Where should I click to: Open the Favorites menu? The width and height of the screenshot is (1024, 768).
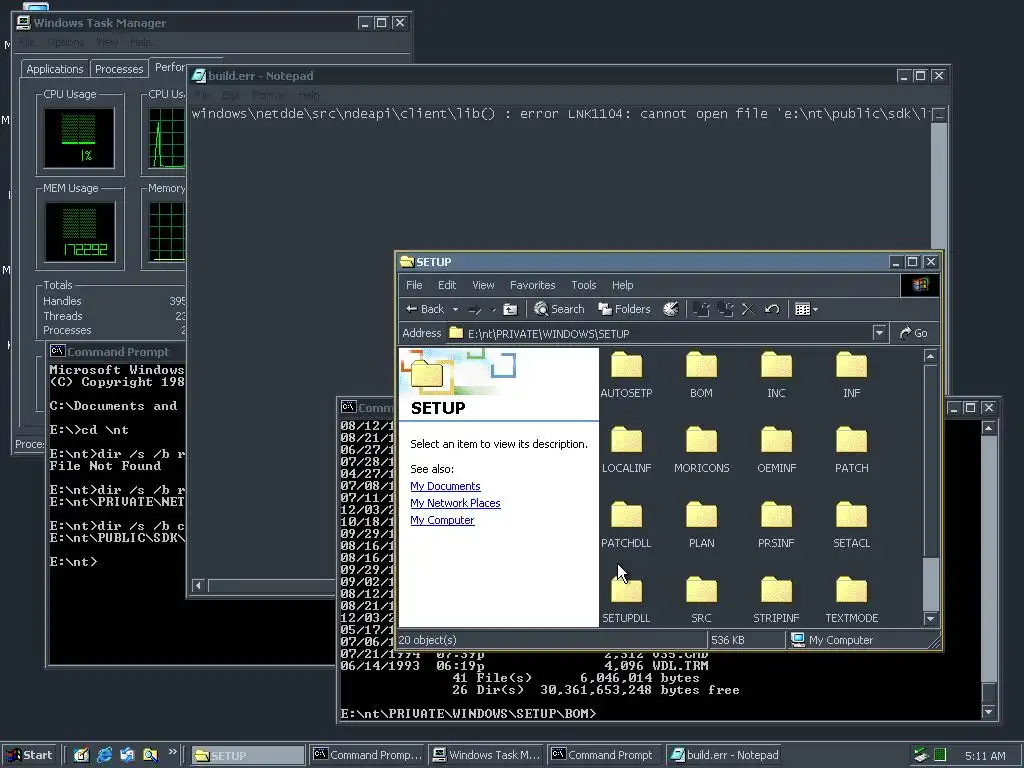pos(532,285)
